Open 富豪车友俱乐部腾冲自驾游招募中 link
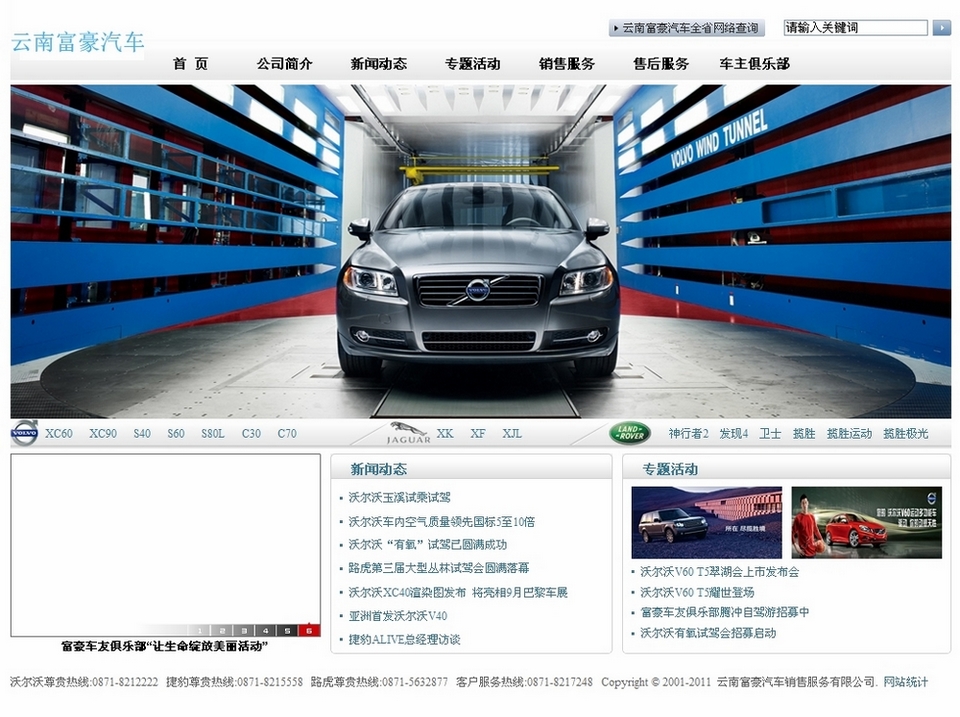960x717 pixels. [724, 612]
